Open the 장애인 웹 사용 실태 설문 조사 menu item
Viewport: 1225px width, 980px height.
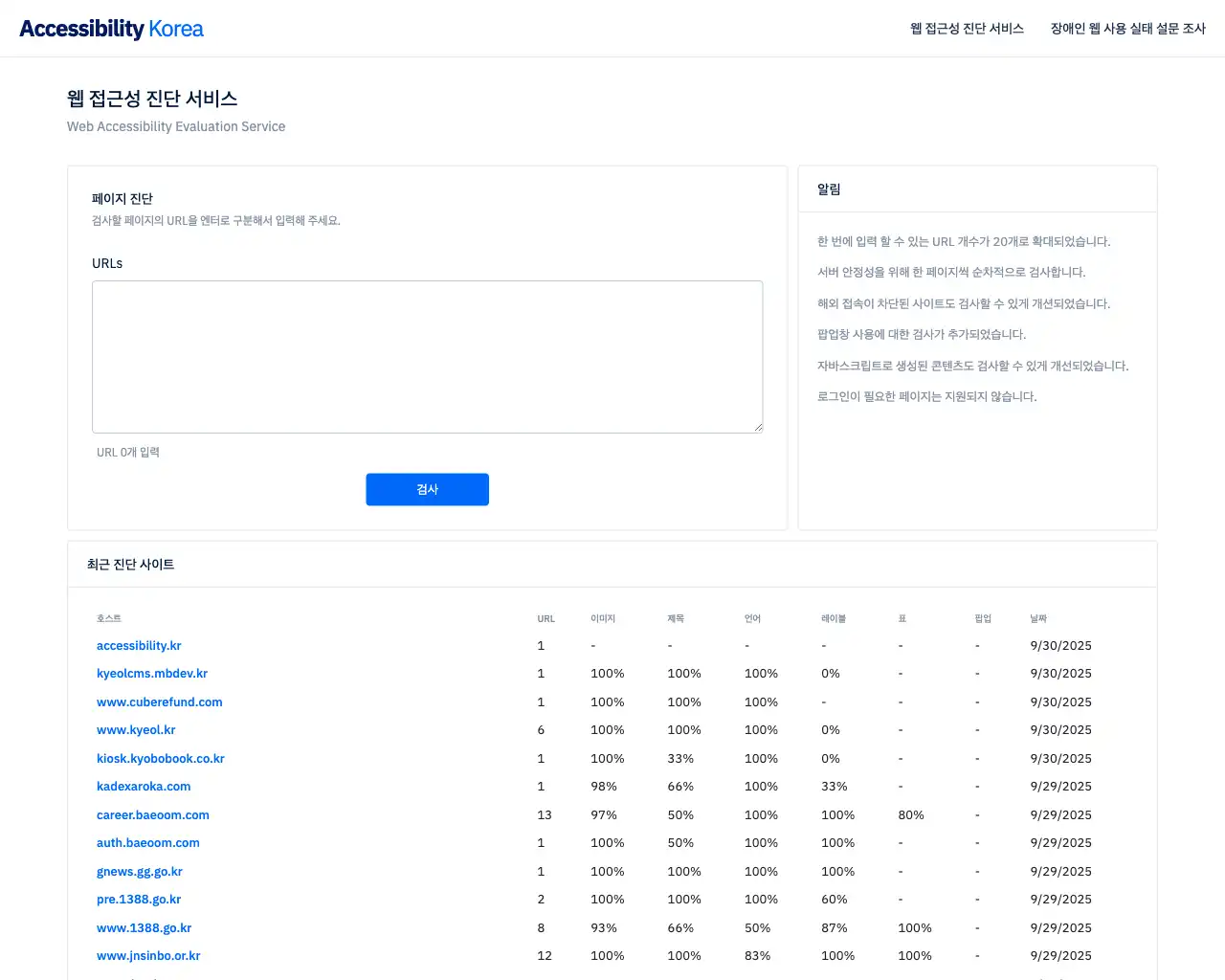[1128, 29]
